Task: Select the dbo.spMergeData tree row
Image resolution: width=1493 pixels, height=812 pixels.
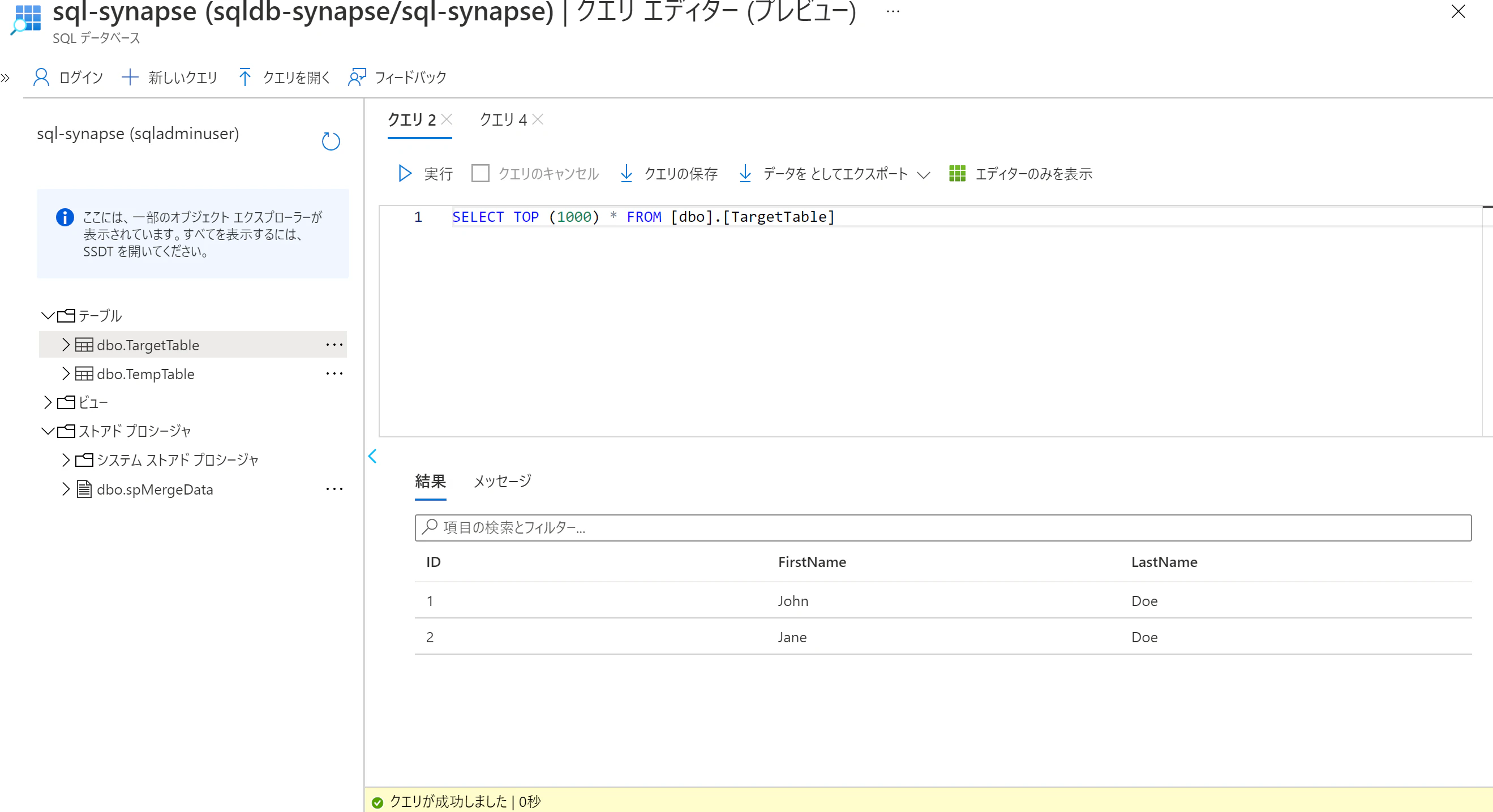Action: (193, 489)
